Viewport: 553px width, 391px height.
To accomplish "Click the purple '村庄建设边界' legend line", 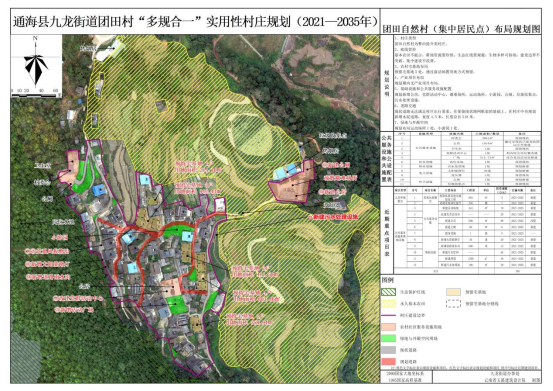I will tap(388, 315).
